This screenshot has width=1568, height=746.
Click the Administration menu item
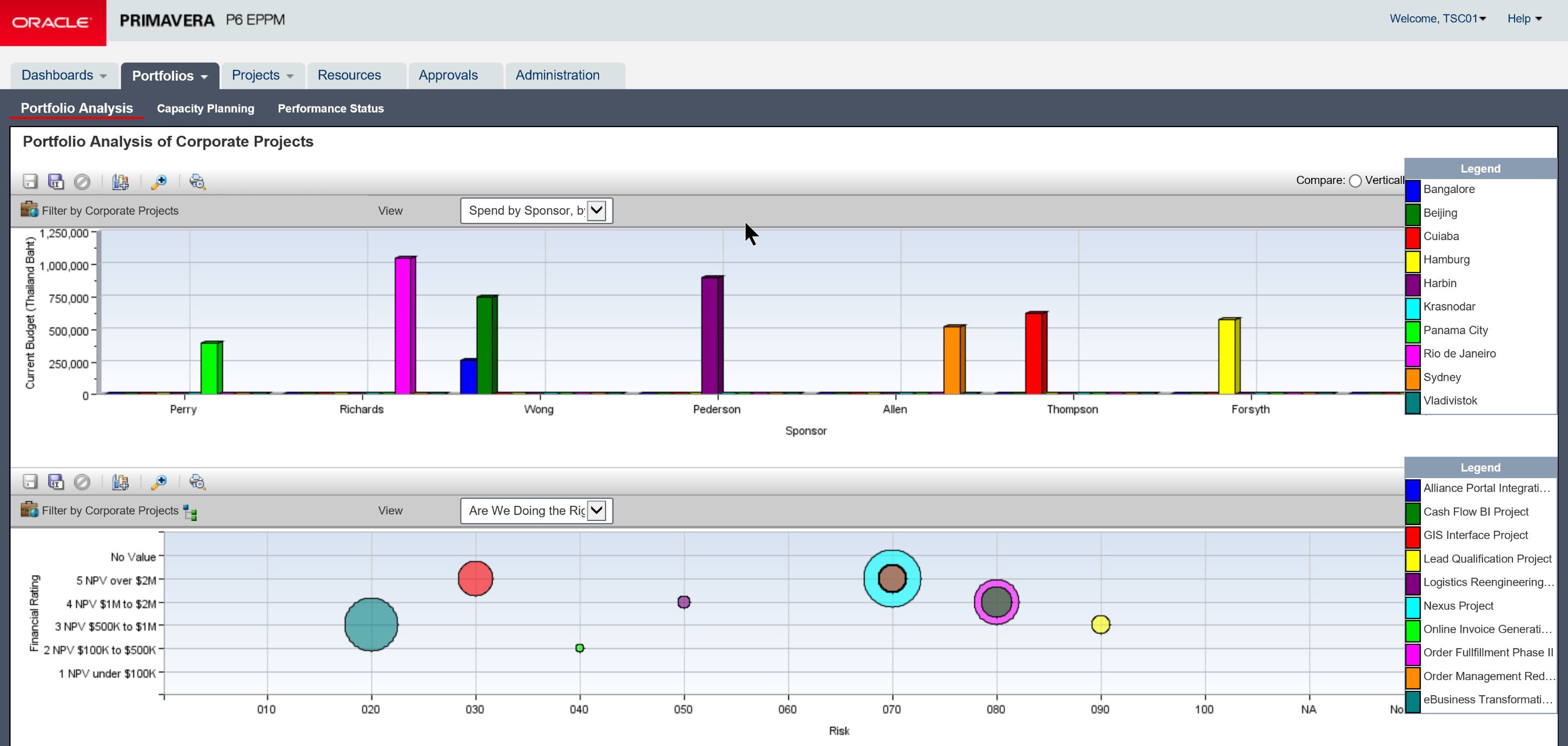557,75
